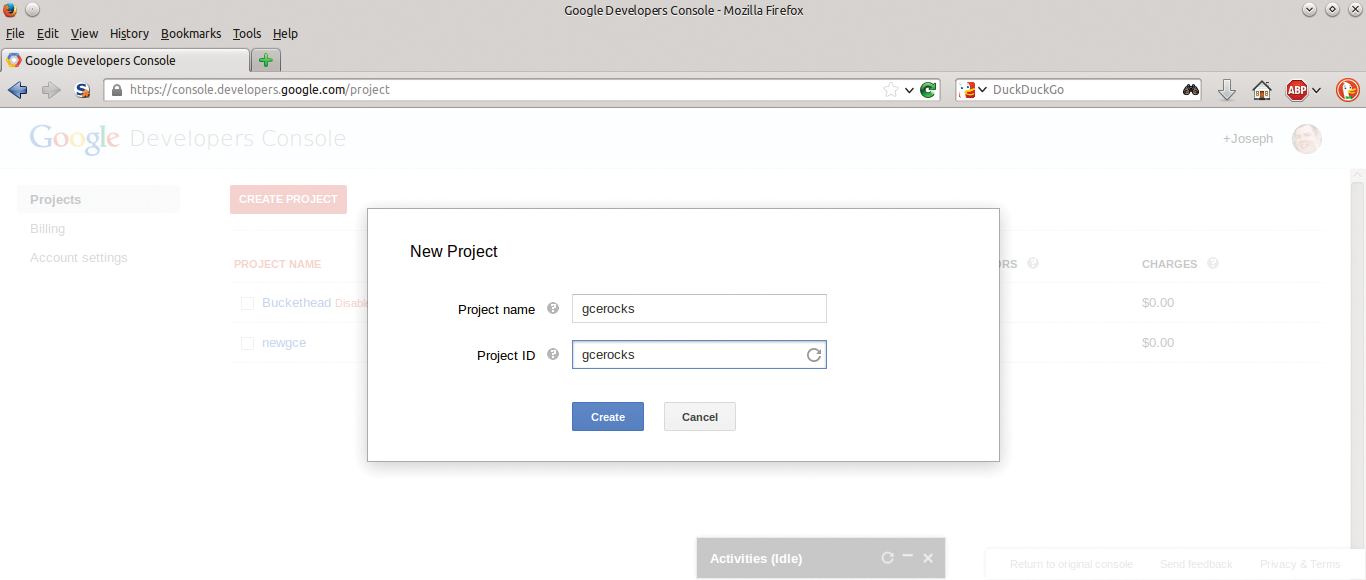Regenerate Project ID with refresh icon
The image size is (1366, 580).
[814, 355]
